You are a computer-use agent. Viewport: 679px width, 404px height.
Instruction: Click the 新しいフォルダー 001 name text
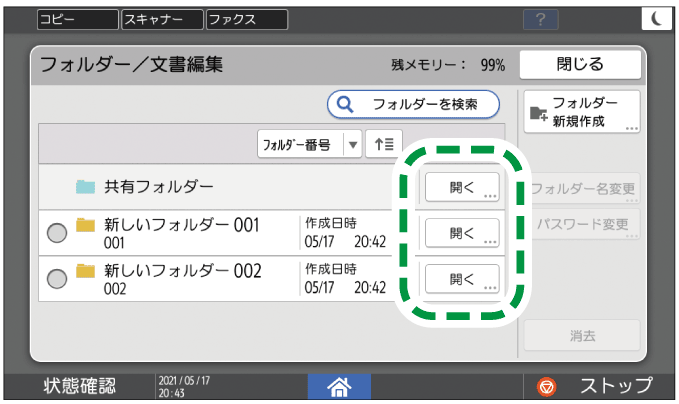(x=182, y=225)
